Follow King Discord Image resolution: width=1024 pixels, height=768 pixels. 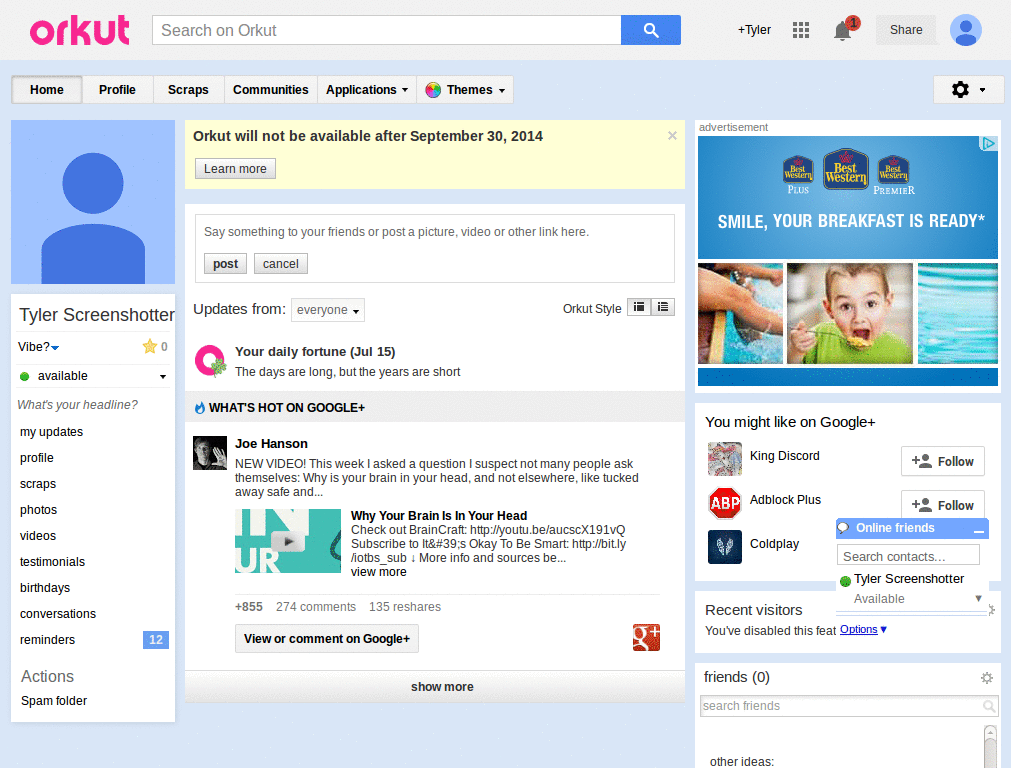click(942, 462)
